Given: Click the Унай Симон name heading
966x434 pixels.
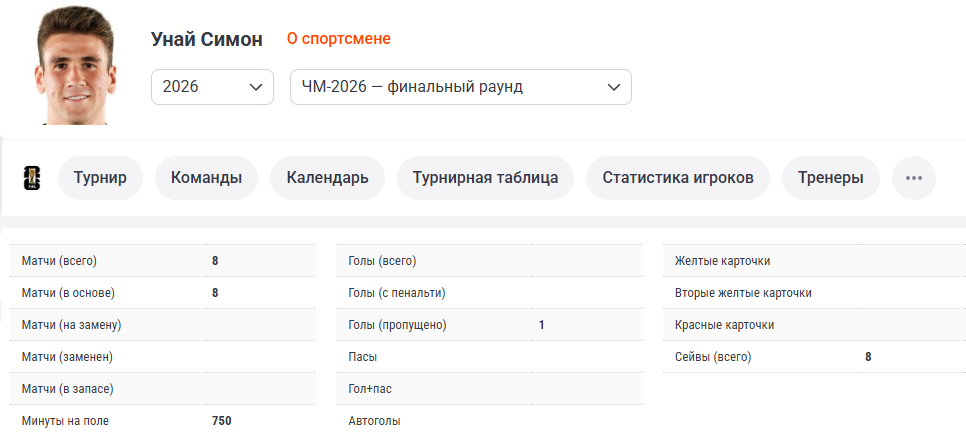Looking at the screenshot, I should [x=207, y=39].
